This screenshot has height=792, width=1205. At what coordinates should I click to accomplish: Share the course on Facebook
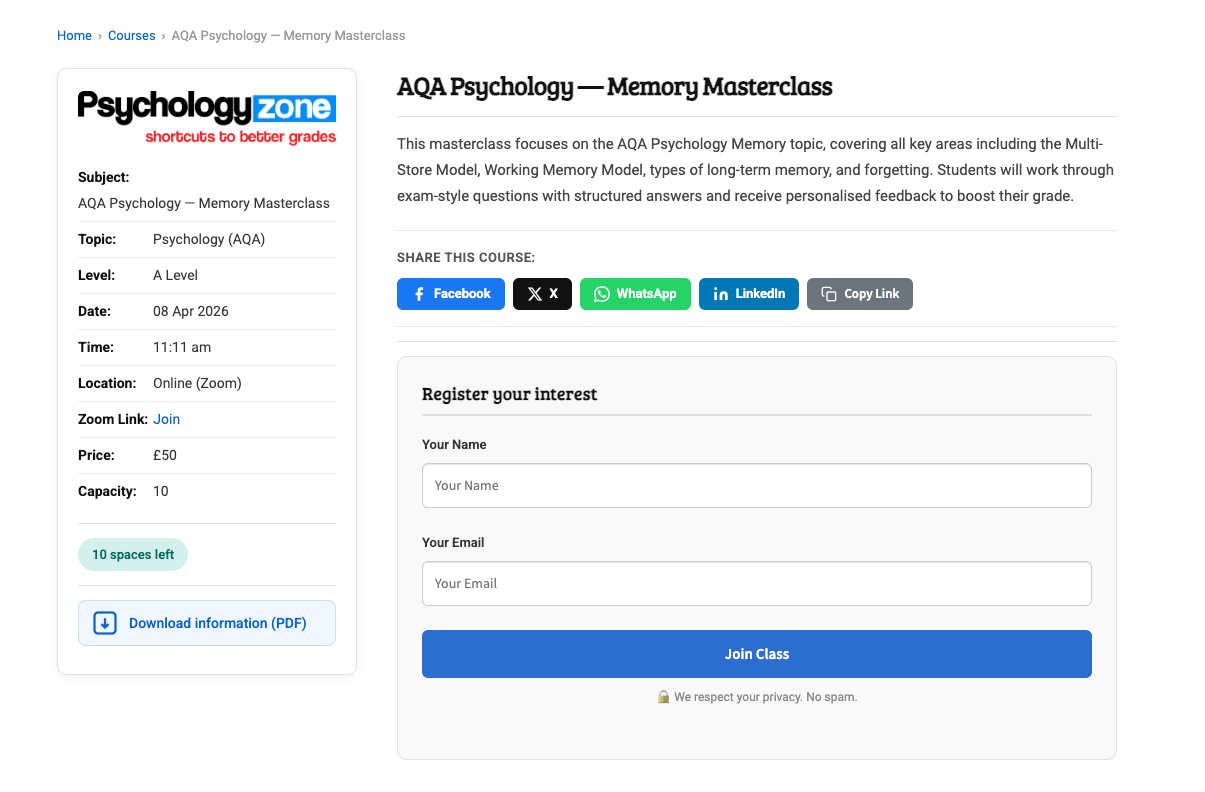pos(451,294)
